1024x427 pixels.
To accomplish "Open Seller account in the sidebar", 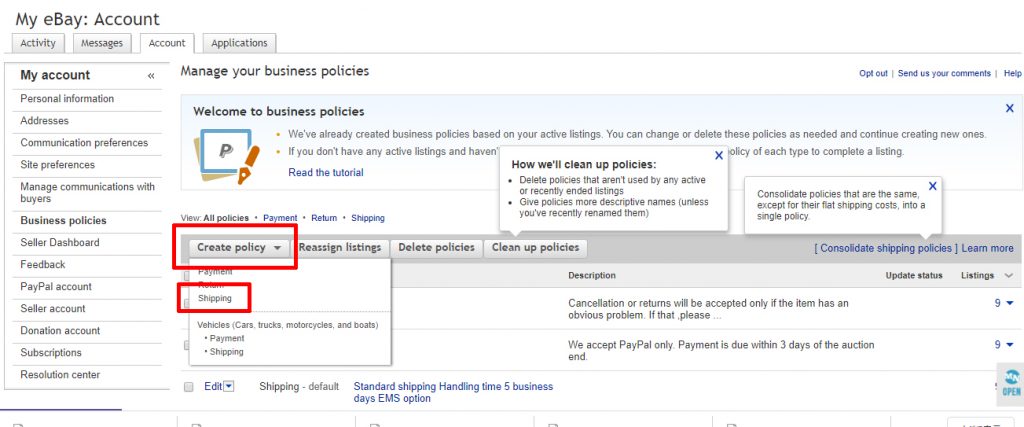I will point(52,308).
